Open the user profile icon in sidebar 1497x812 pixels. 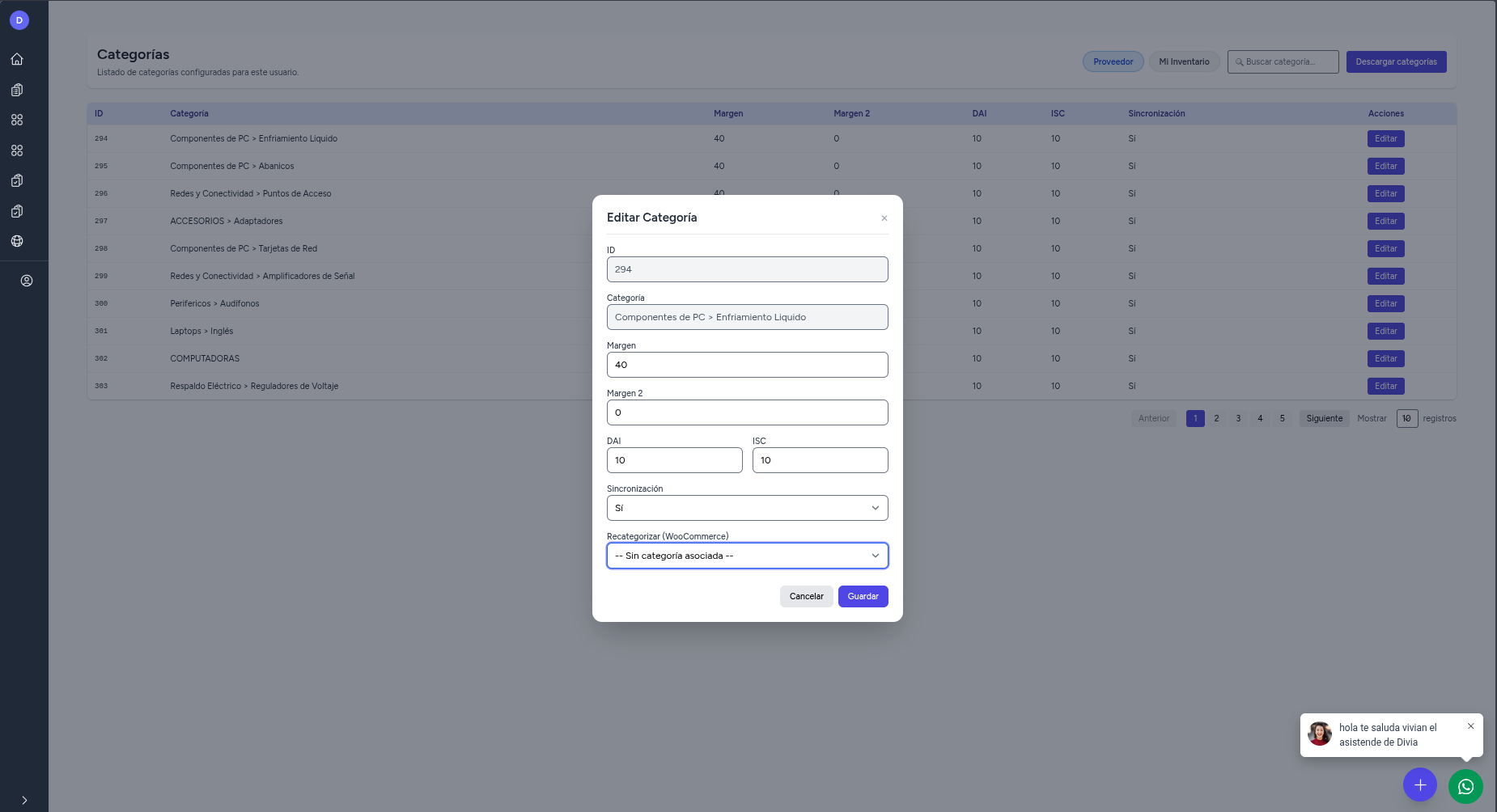27,281
